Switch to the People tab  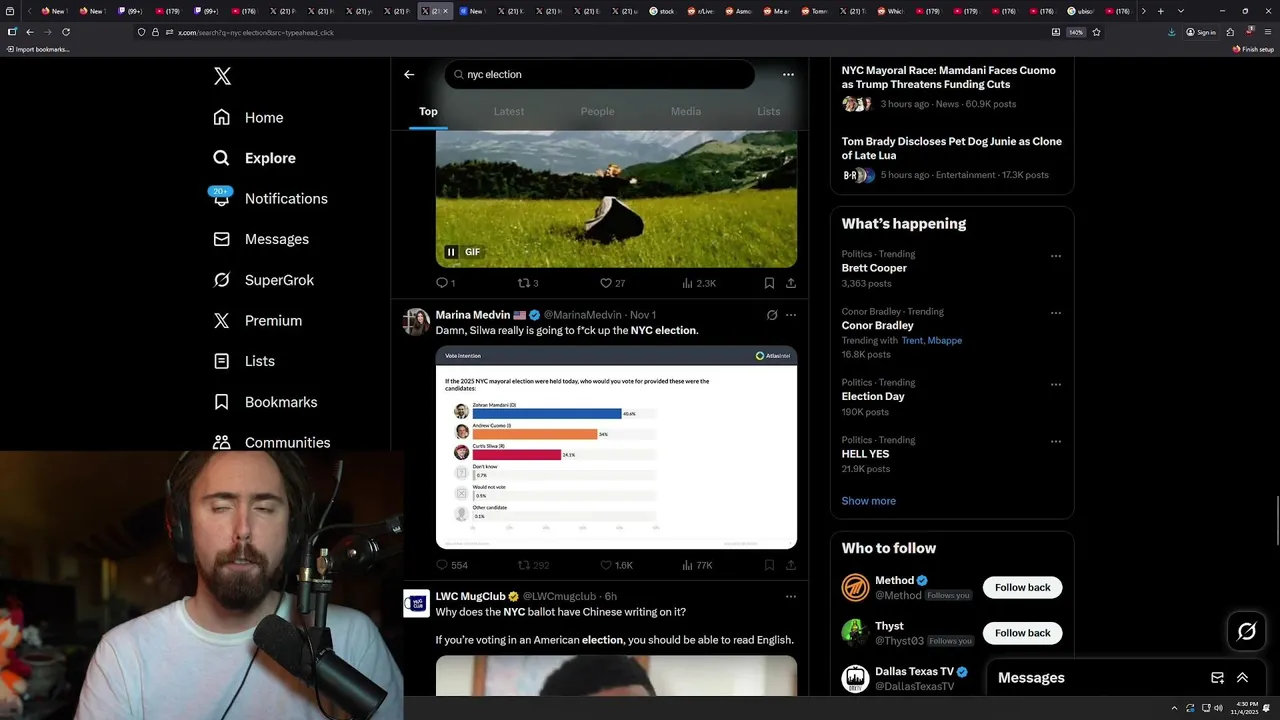coord(597,111)
